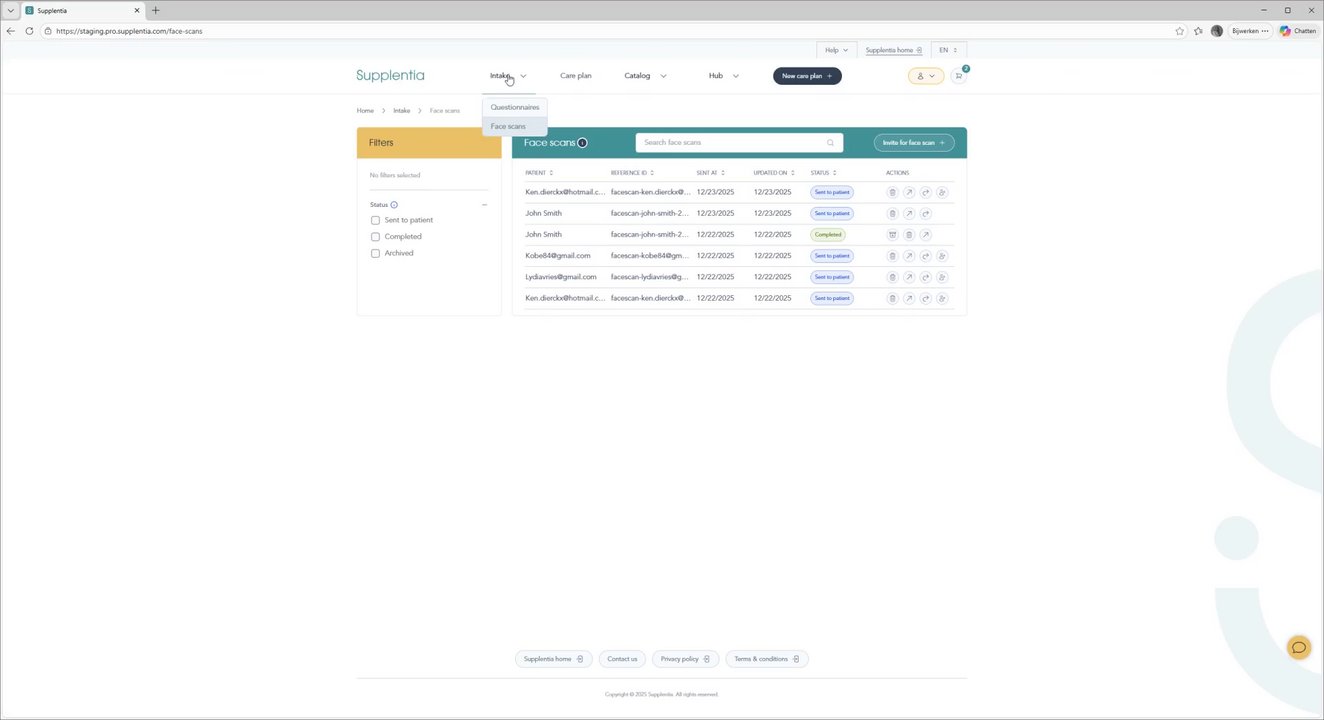Open the Ken.dierckx face scan sent 12/23/2025

(909, 192)
